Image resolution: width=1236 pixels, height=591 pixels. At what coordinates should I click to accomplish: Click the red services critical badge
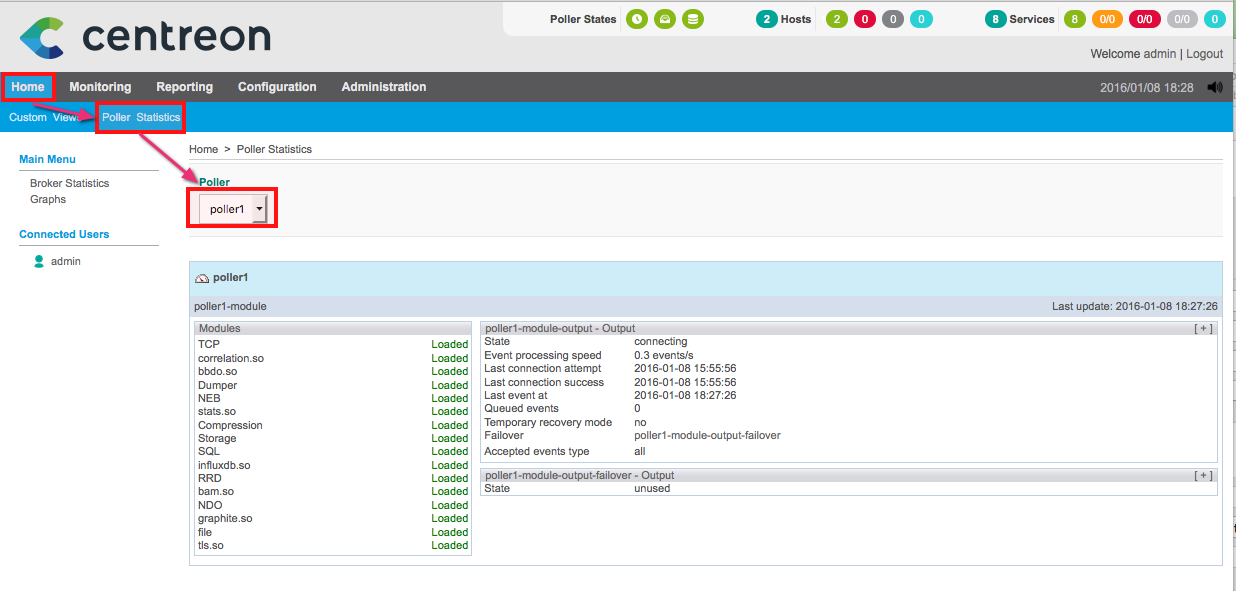[x=1145, y=19]
